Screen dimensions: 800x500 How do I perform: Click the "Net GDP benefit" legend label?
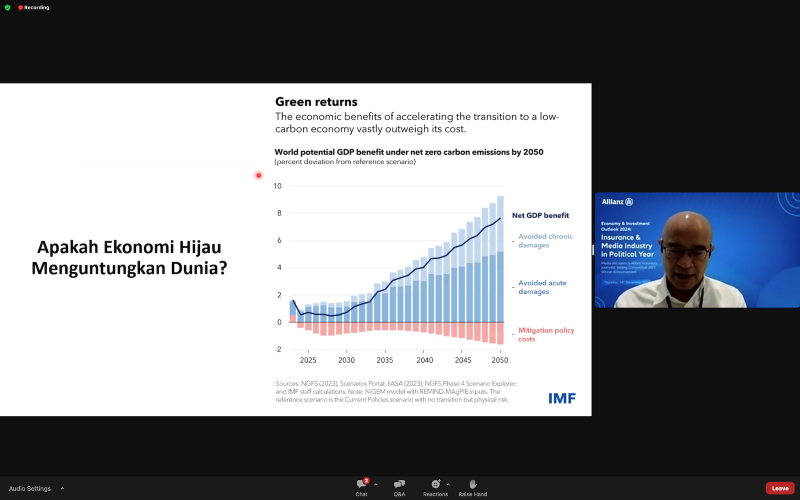(540, 215)
